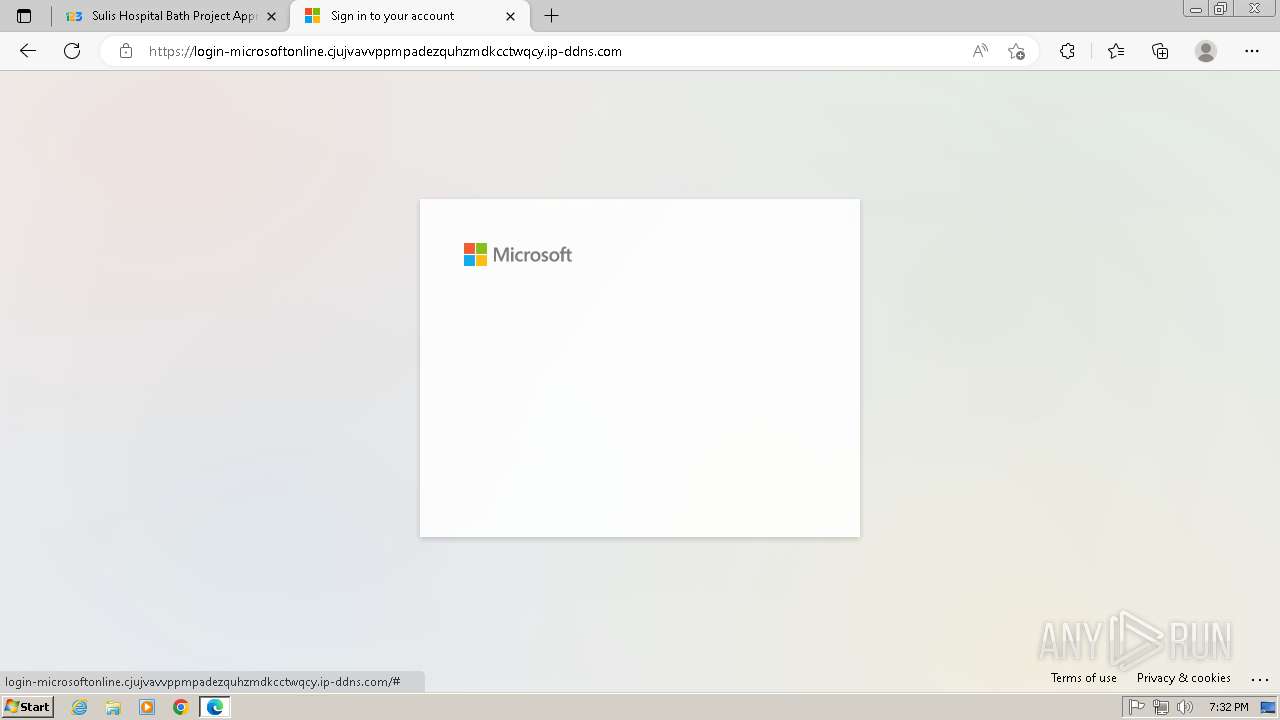Launch the media player taskbar icon

[147, 707]
